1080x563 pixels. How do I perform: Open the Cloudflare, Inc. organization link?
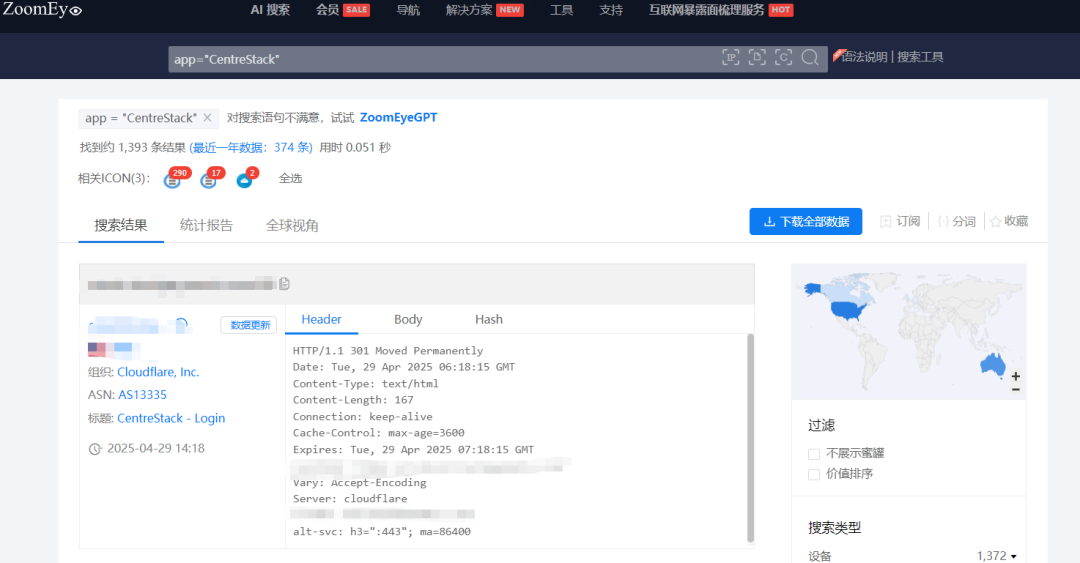pos(158,372)
